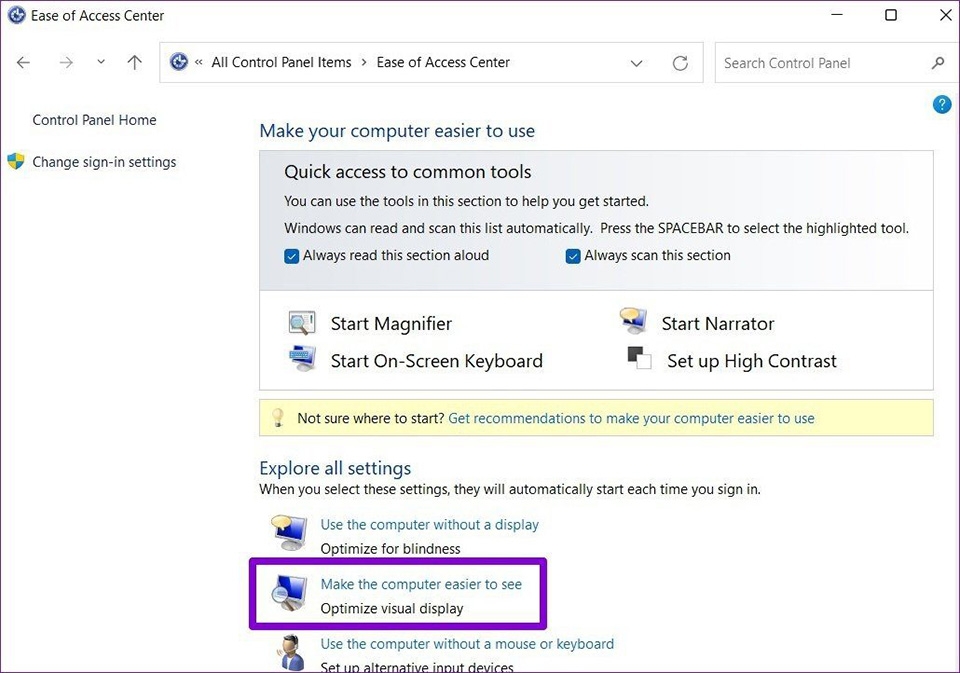Navigate to All Control Panel Items breadcrumb
The height and width of the screenshot is (673, 960).
tap(281, 62)
